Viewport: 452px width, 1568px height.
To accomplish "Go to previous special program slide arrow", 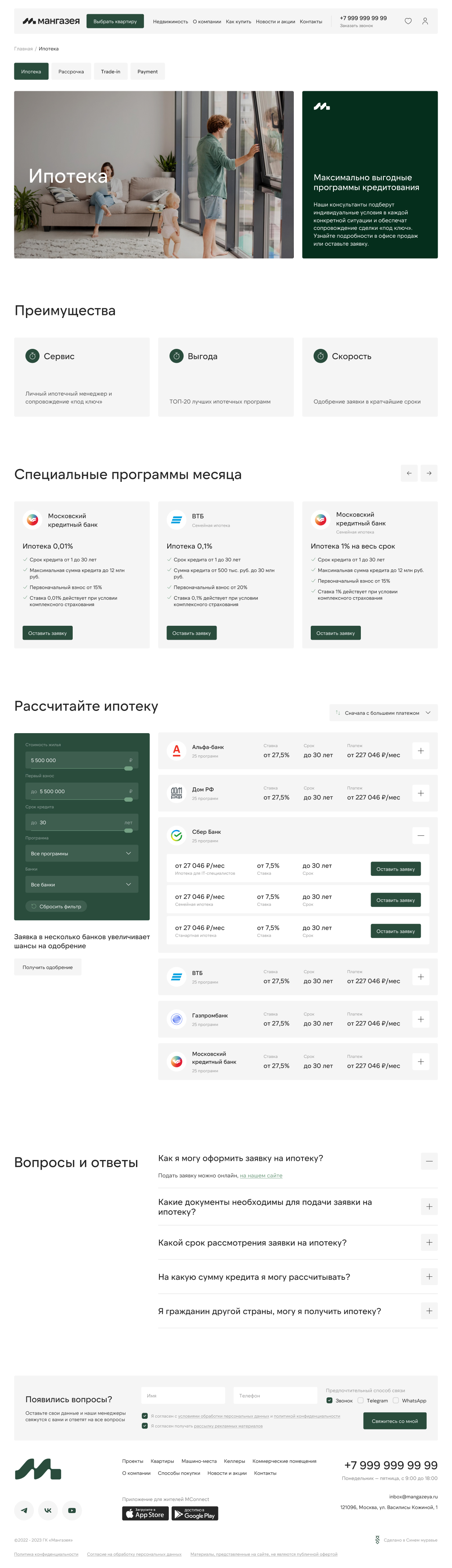I will (409, 473).
